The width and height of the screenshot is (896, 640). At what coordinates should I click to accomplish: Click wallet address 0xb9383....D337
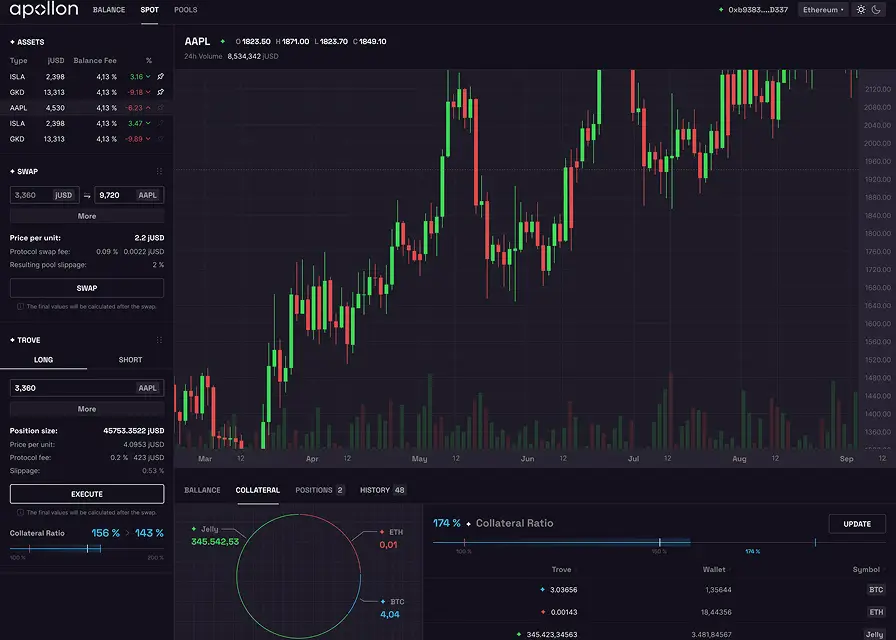click(758, 10)
